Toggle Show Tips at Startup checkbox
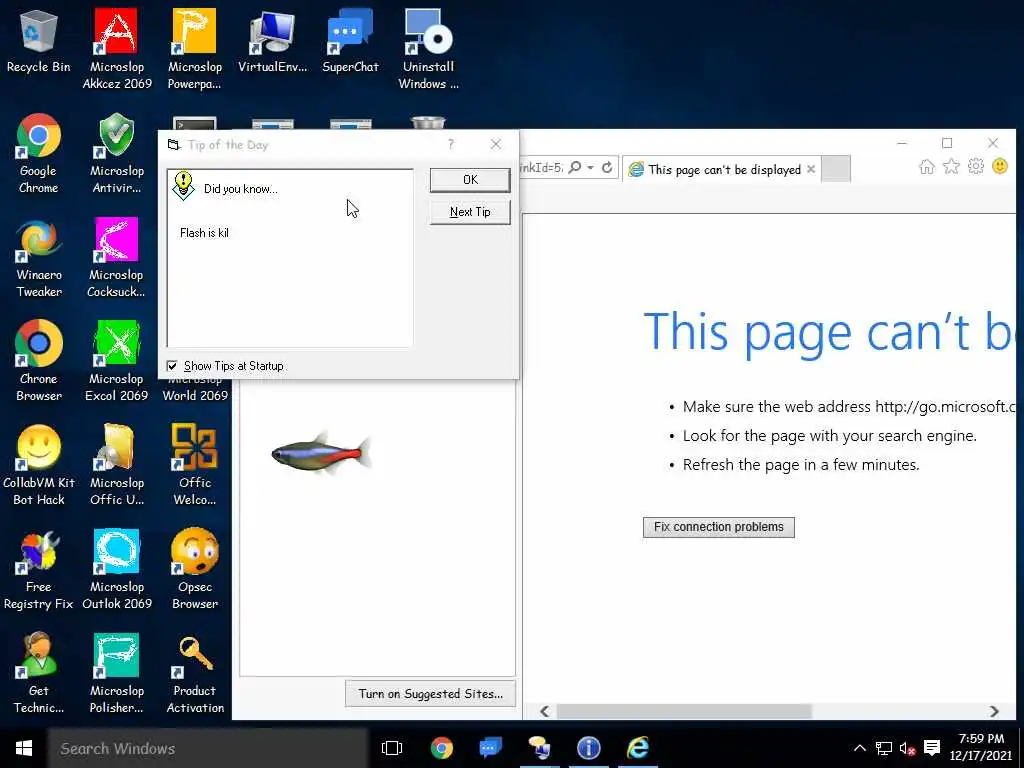The image size is (1024, 768). pos(172,366)
